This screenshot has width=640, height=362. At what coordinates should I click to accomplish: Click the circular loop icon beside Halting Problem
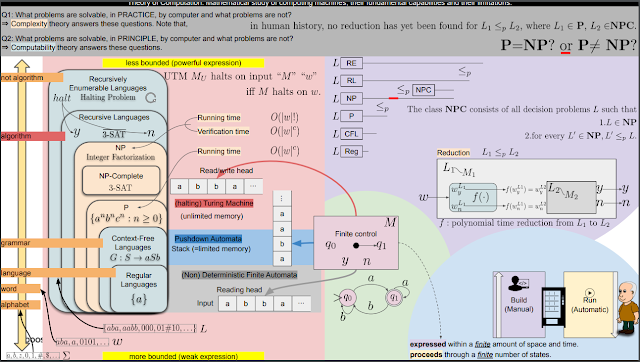[x=151, y=98]
